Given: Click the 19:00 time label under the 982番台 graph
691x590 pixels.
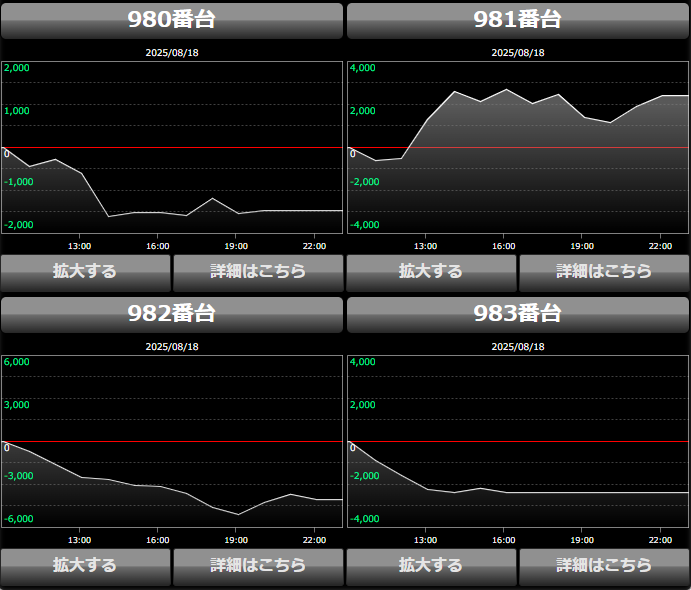Looking at the screenshot, I should coord(236,540).
